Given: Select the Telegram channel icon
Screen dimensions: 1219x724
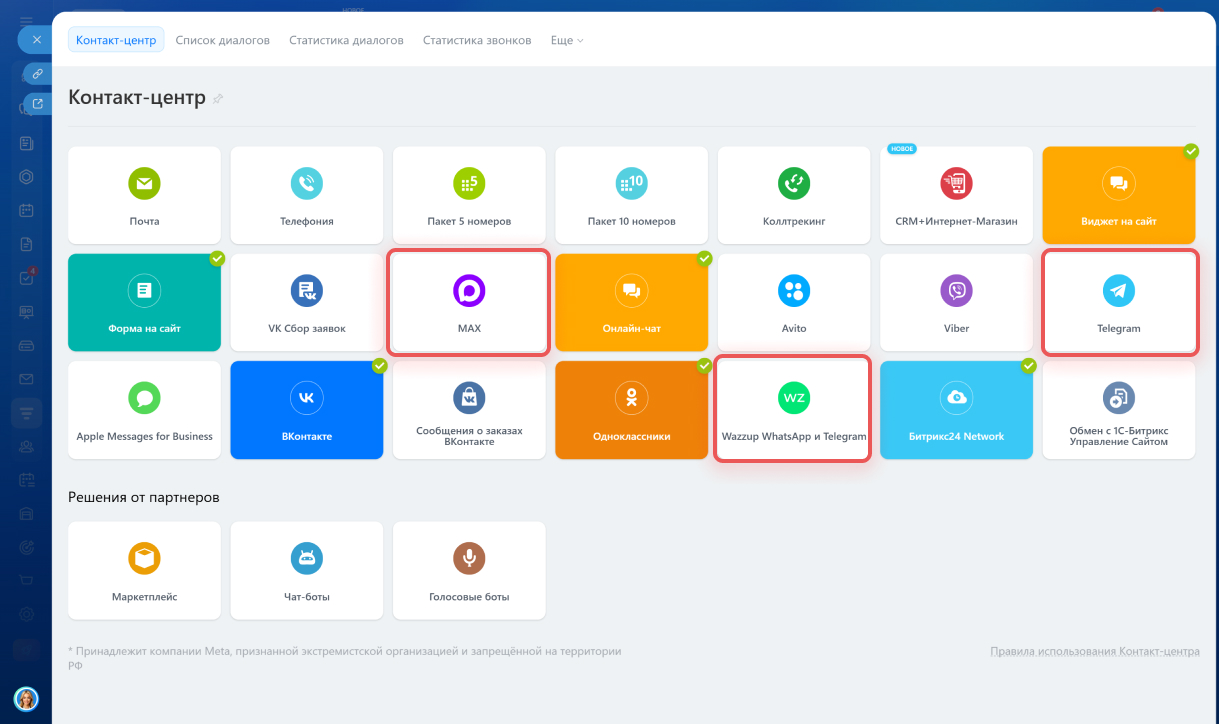Looking at the screenshot, I should [x=1118, y=290].
